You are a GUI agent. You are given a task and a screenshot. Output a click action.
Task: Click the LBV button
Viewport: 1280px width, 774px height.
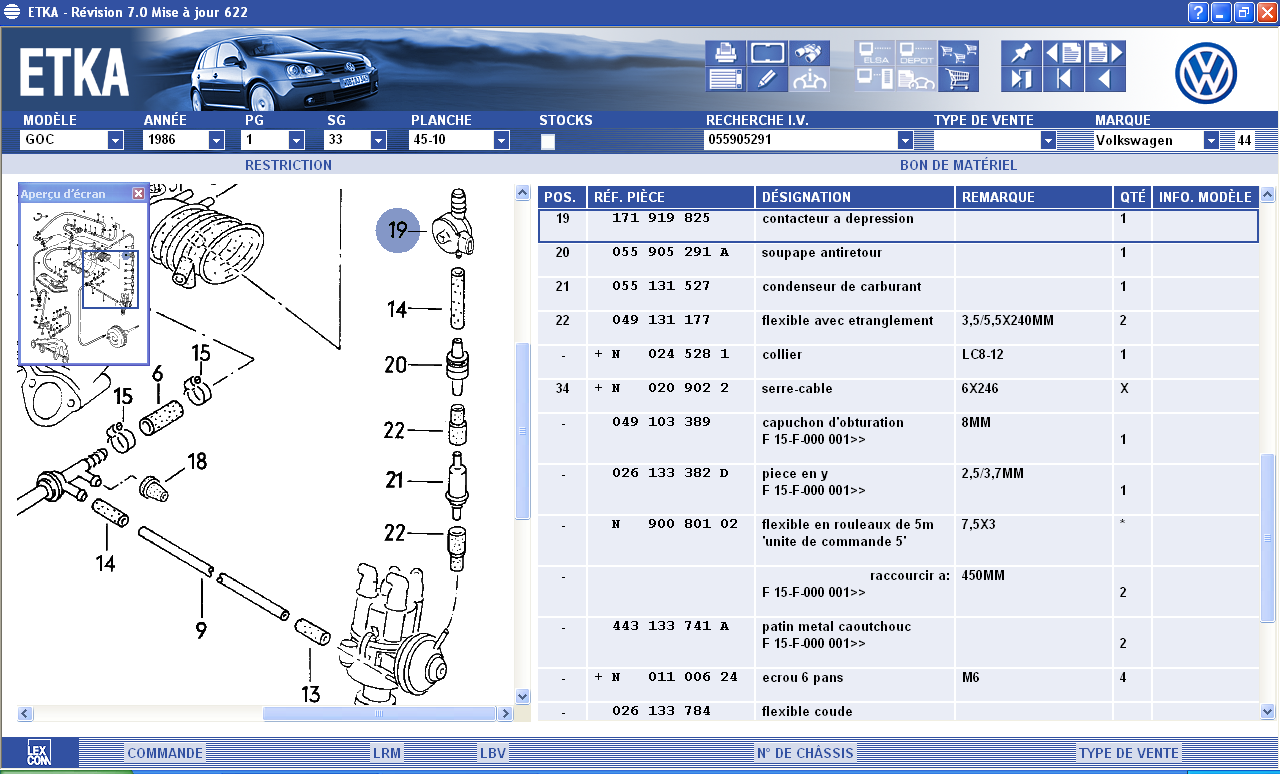[493, 753]
